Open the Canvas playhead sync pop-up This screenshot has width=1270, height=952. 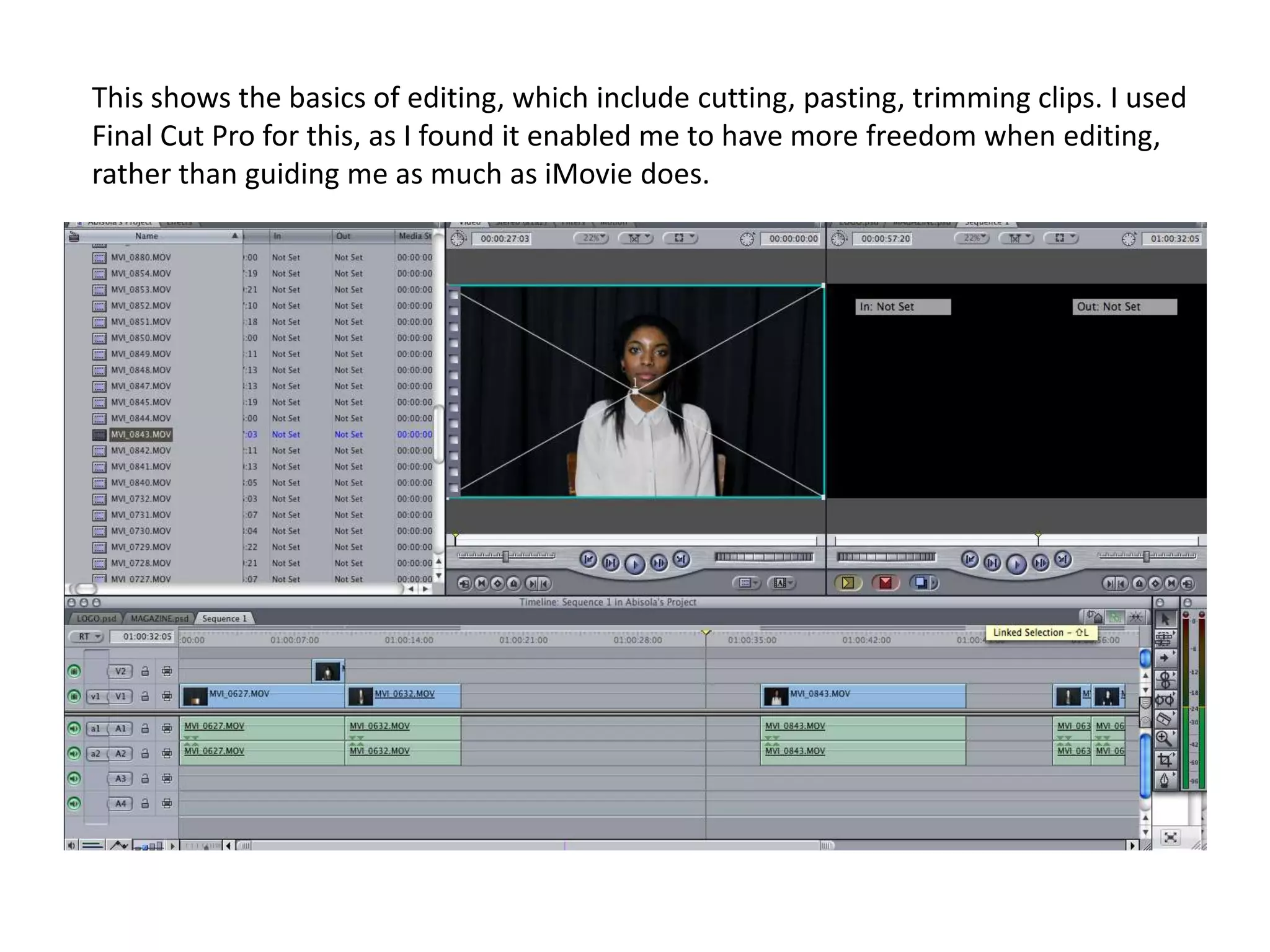[x=1016, y=238]
